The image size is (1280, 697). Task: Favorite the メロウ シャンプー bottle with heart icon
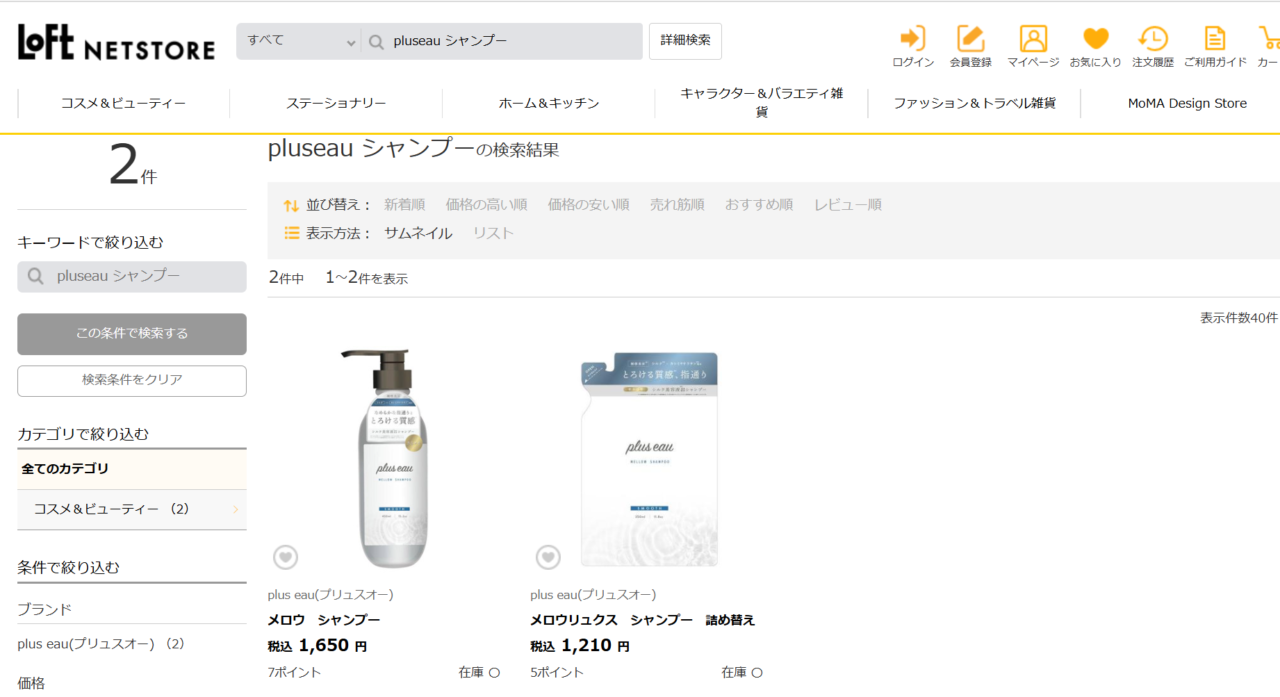pos(286,557)
